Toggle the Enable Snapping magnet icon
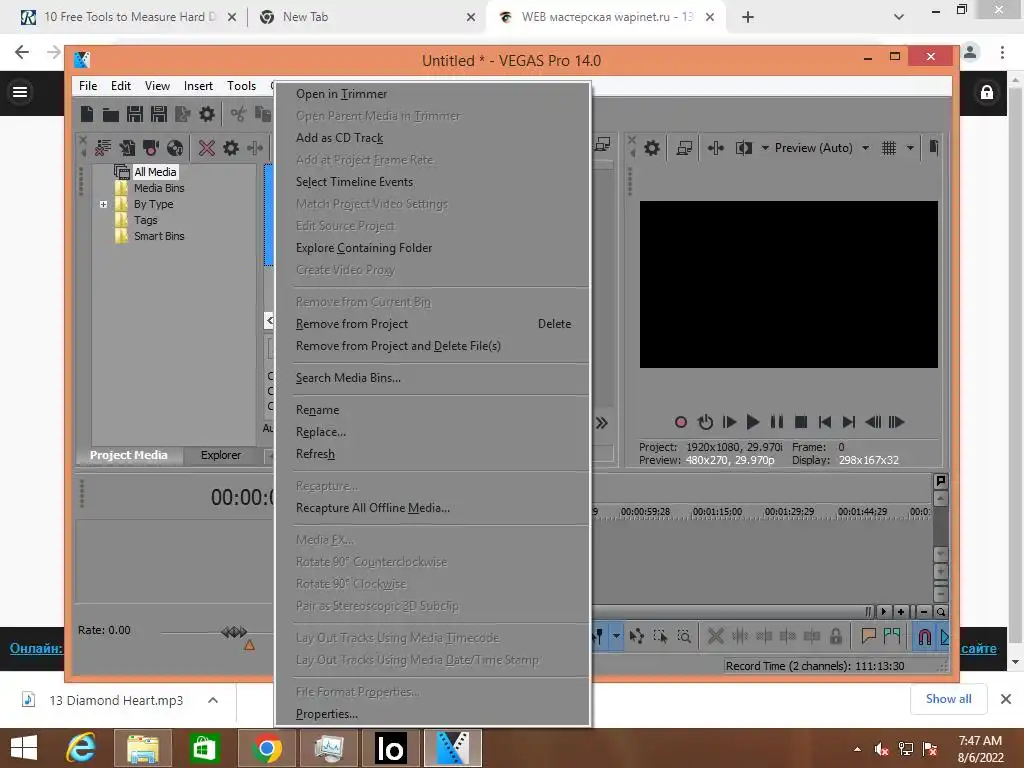1024x768 pixels. pyautogui.click(x=924, y=636)
